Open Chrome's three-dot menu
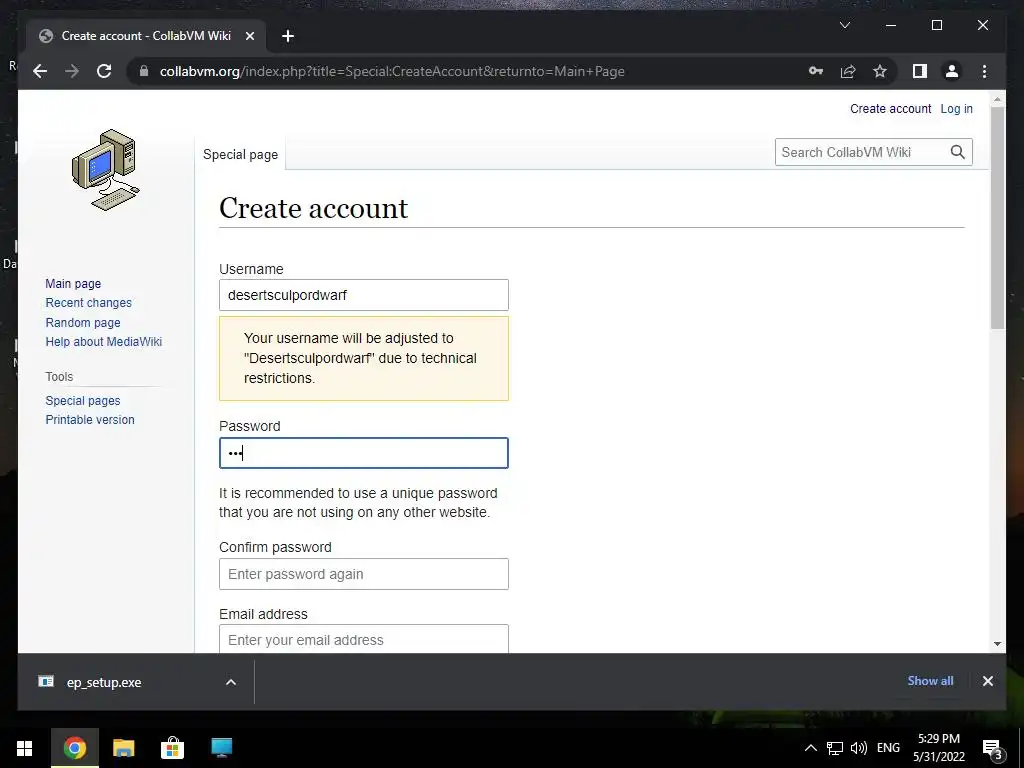The height and width of the screenshot is (768, 1024). click(x=984, y=71)
